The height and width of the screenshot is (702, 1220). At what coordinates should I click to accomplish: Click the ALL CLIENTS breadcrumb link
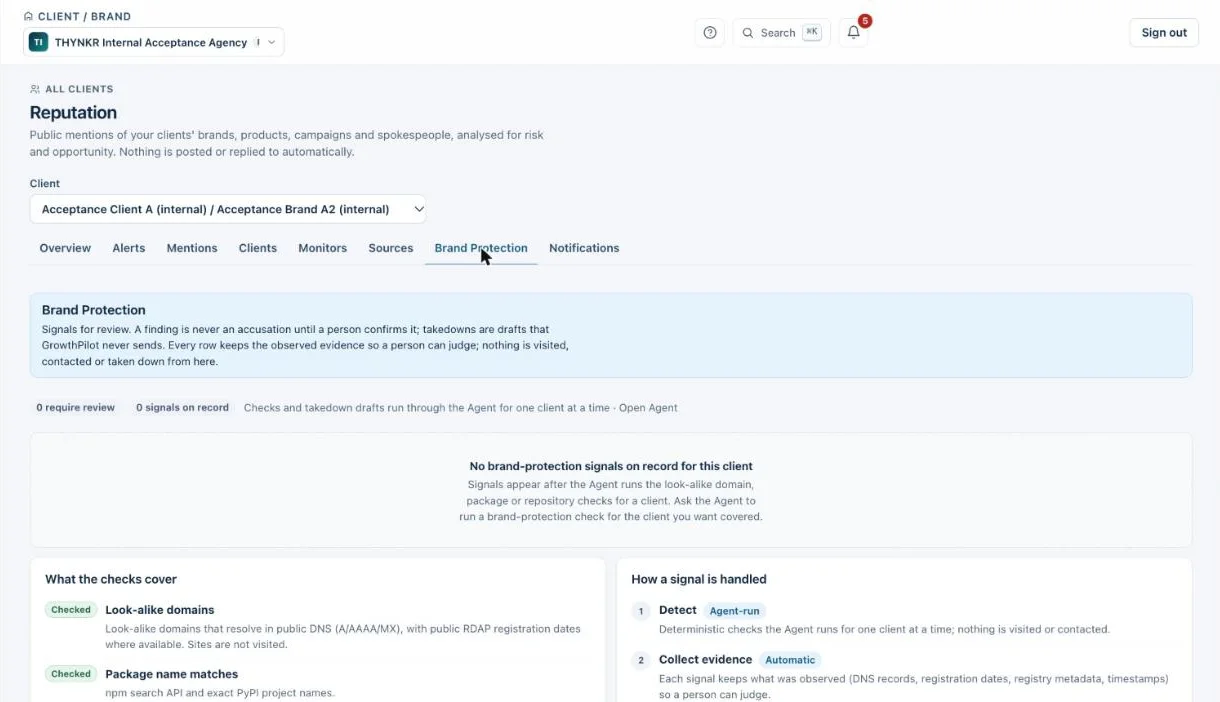(79, 89)
